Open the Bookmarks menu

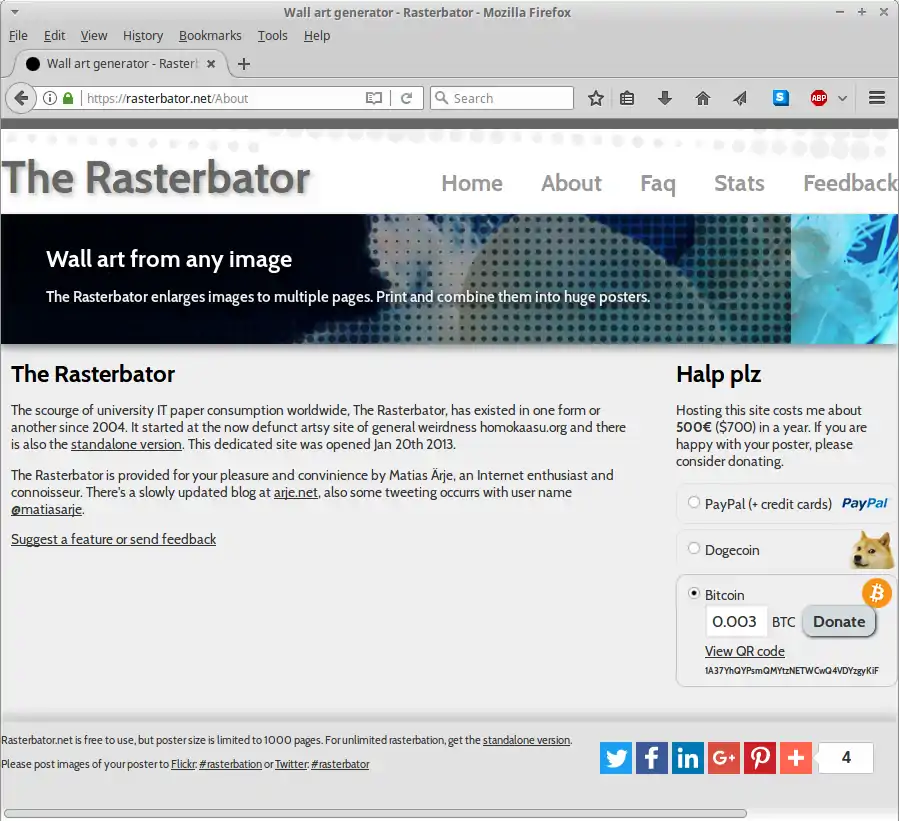210,35
